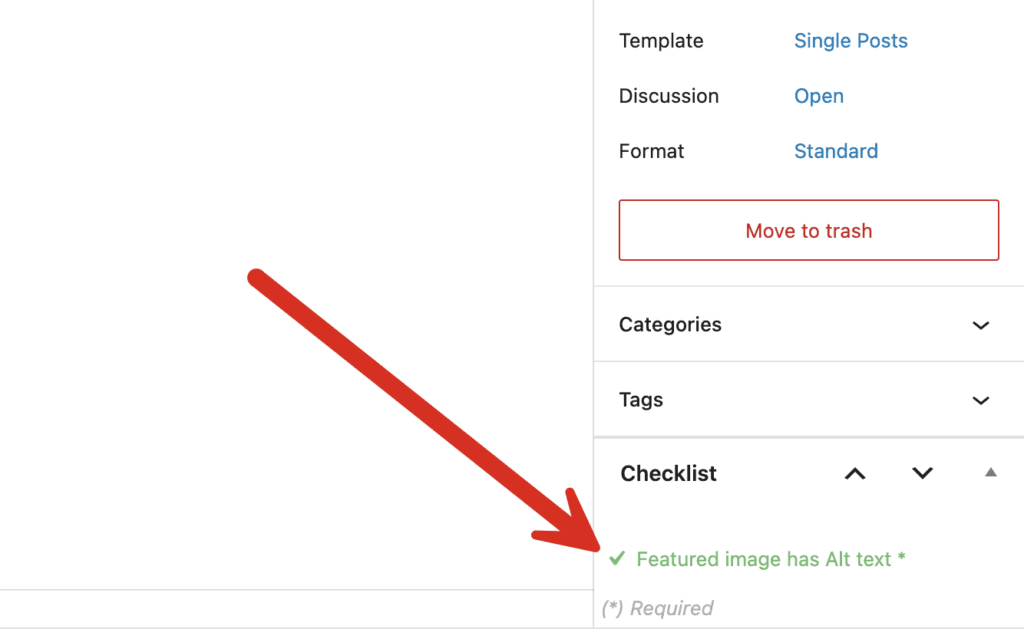
Task: Click the Open link next to Discussion
Action: (x=818, y=96)
